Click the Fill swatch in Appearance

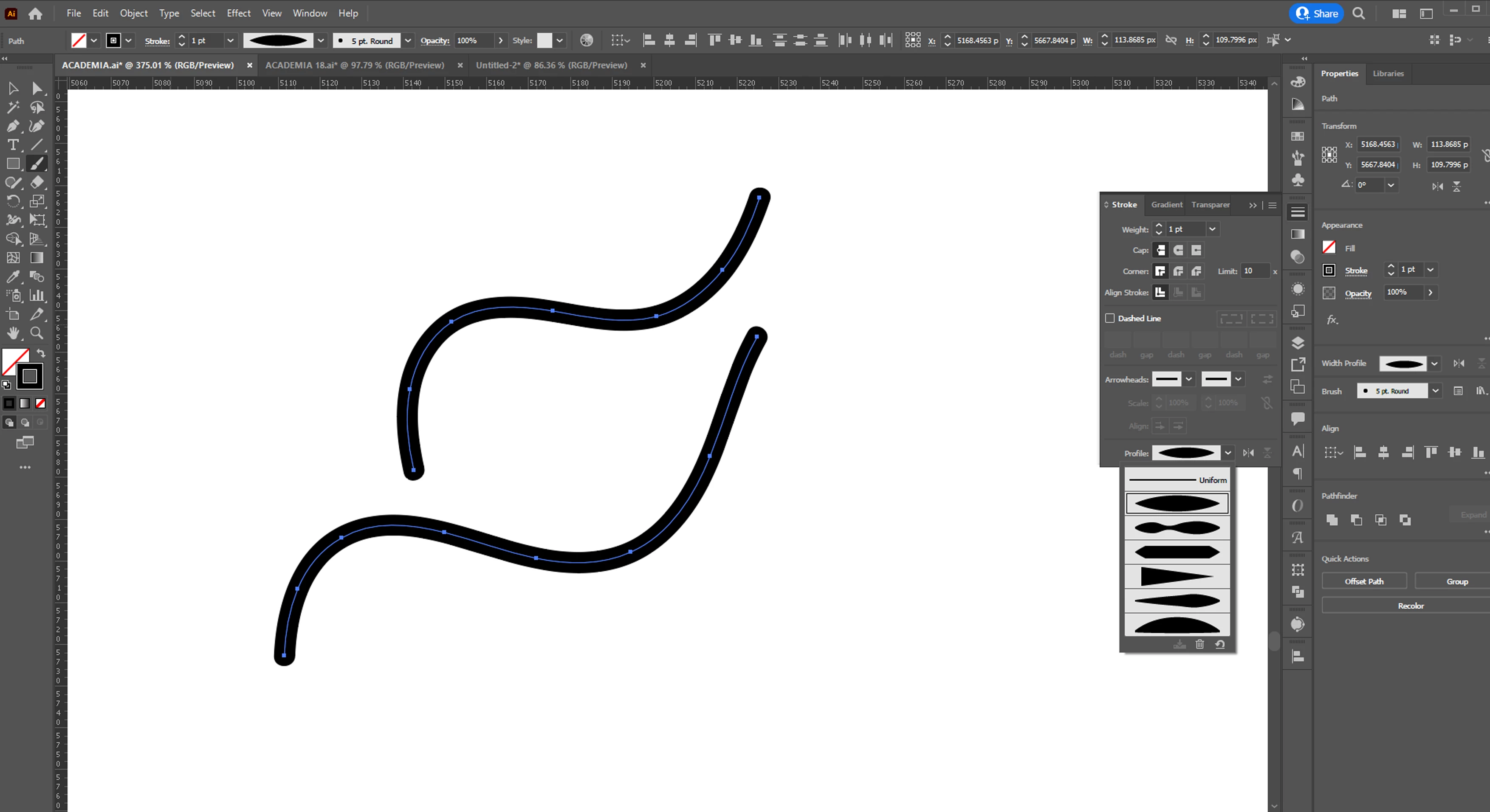coord(1329,248)
